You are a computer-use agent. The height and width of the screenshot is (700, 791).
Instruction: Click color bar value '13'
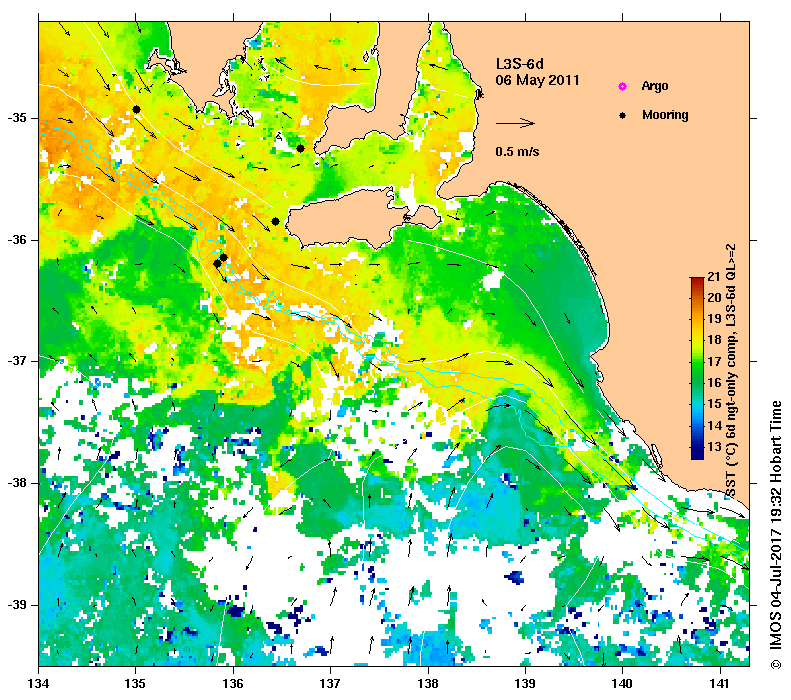[714, 447]
